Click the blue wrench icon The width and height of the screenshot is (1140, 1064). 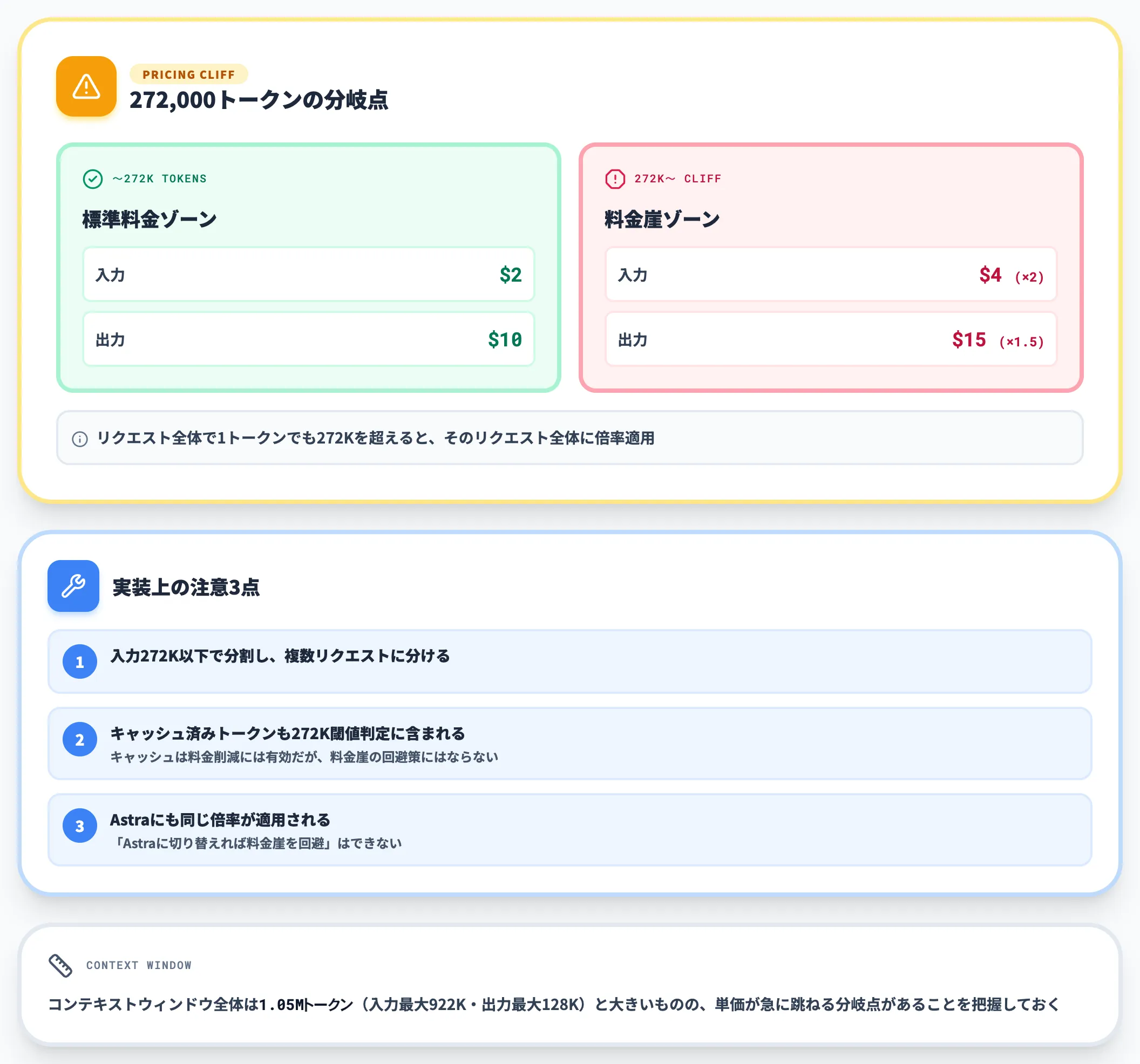(73, 586)
